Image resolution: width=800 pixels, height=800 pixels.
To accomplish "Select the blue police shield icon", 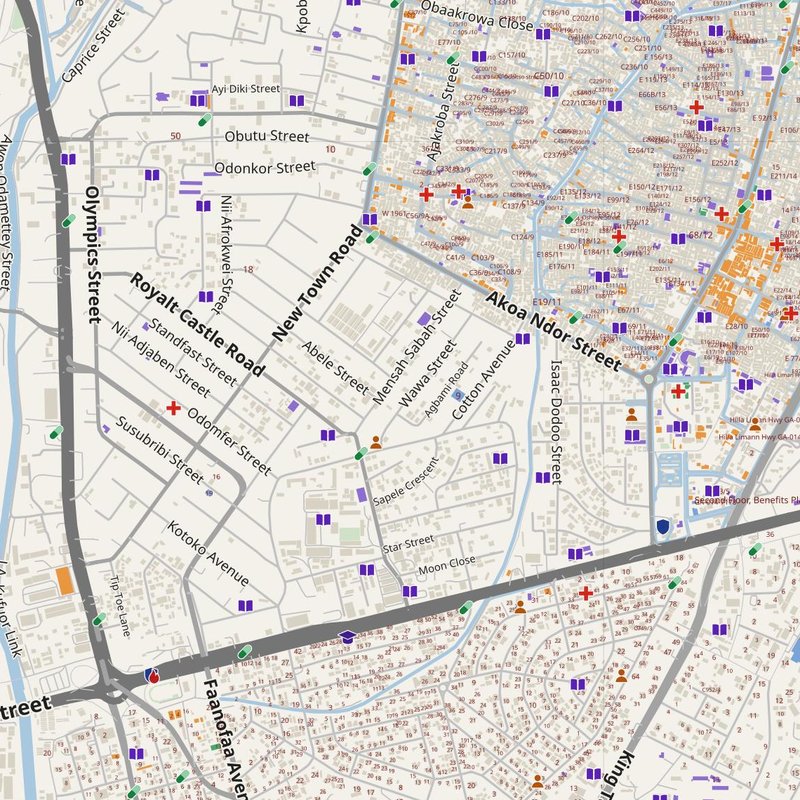I will [x=663, y=526].
